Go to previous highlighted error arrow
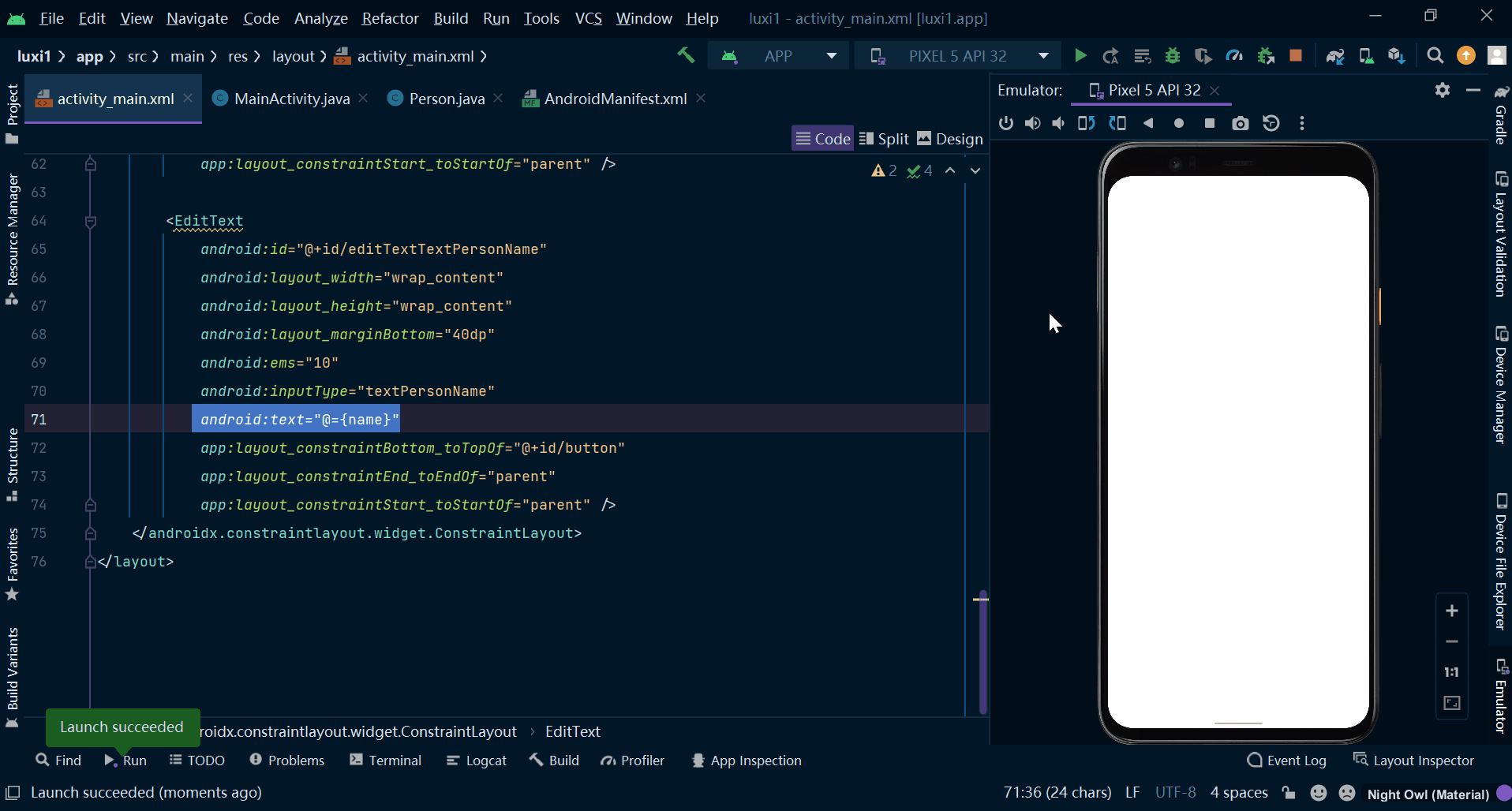This screenshot has height=811, width=1512. pyautogui.click(x=950, y=170)
